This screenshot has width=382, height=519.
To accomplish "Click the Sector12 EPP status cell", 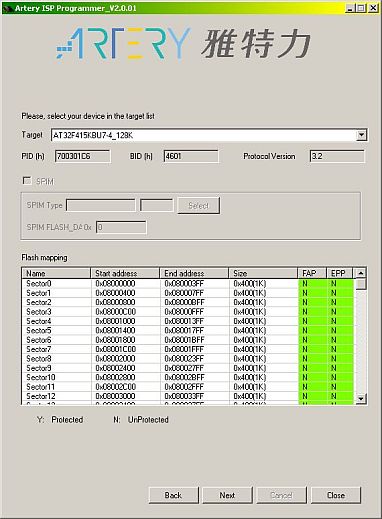I will [340, 396].
